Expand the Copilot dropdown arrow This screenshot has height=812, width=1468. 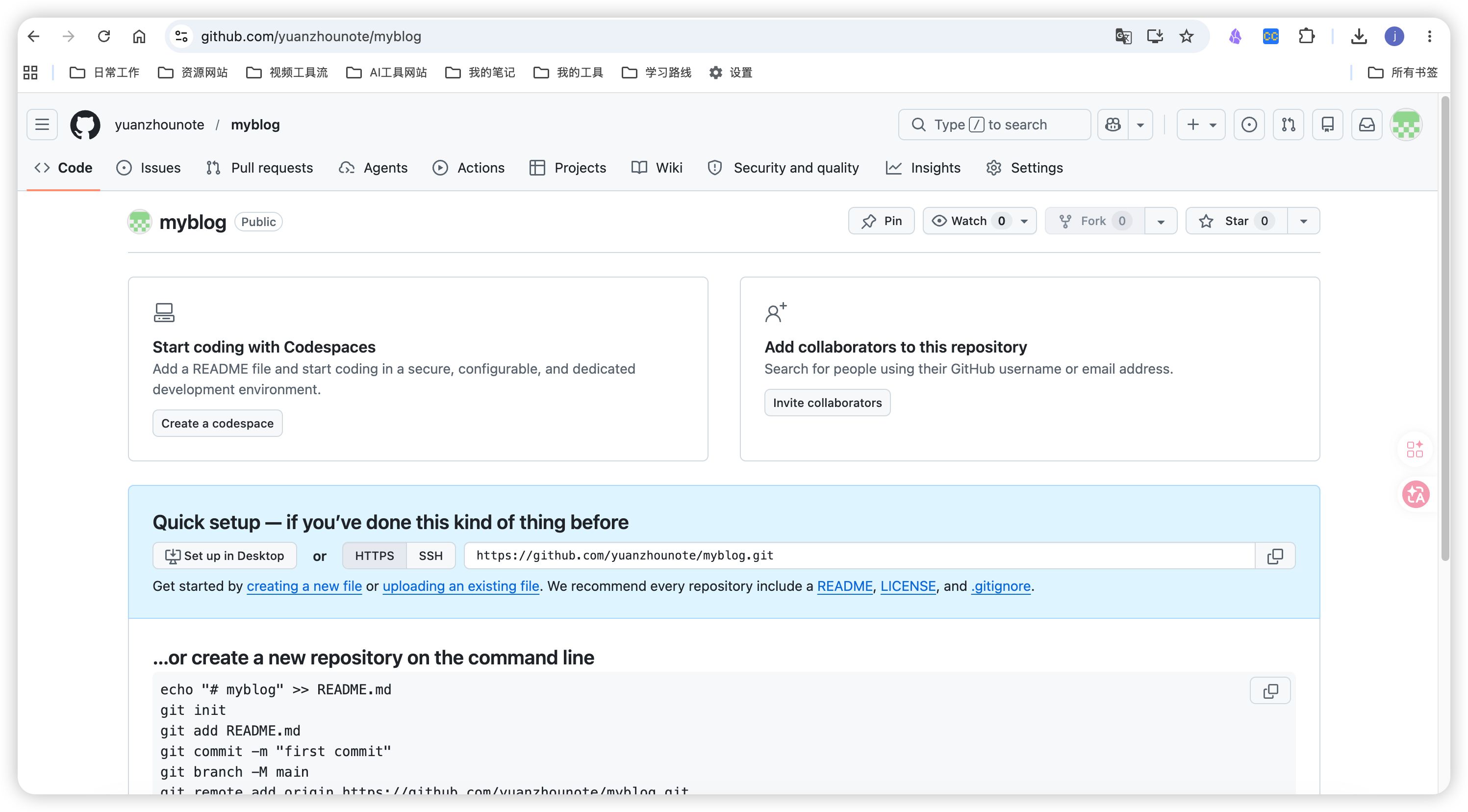[1140, 124]
